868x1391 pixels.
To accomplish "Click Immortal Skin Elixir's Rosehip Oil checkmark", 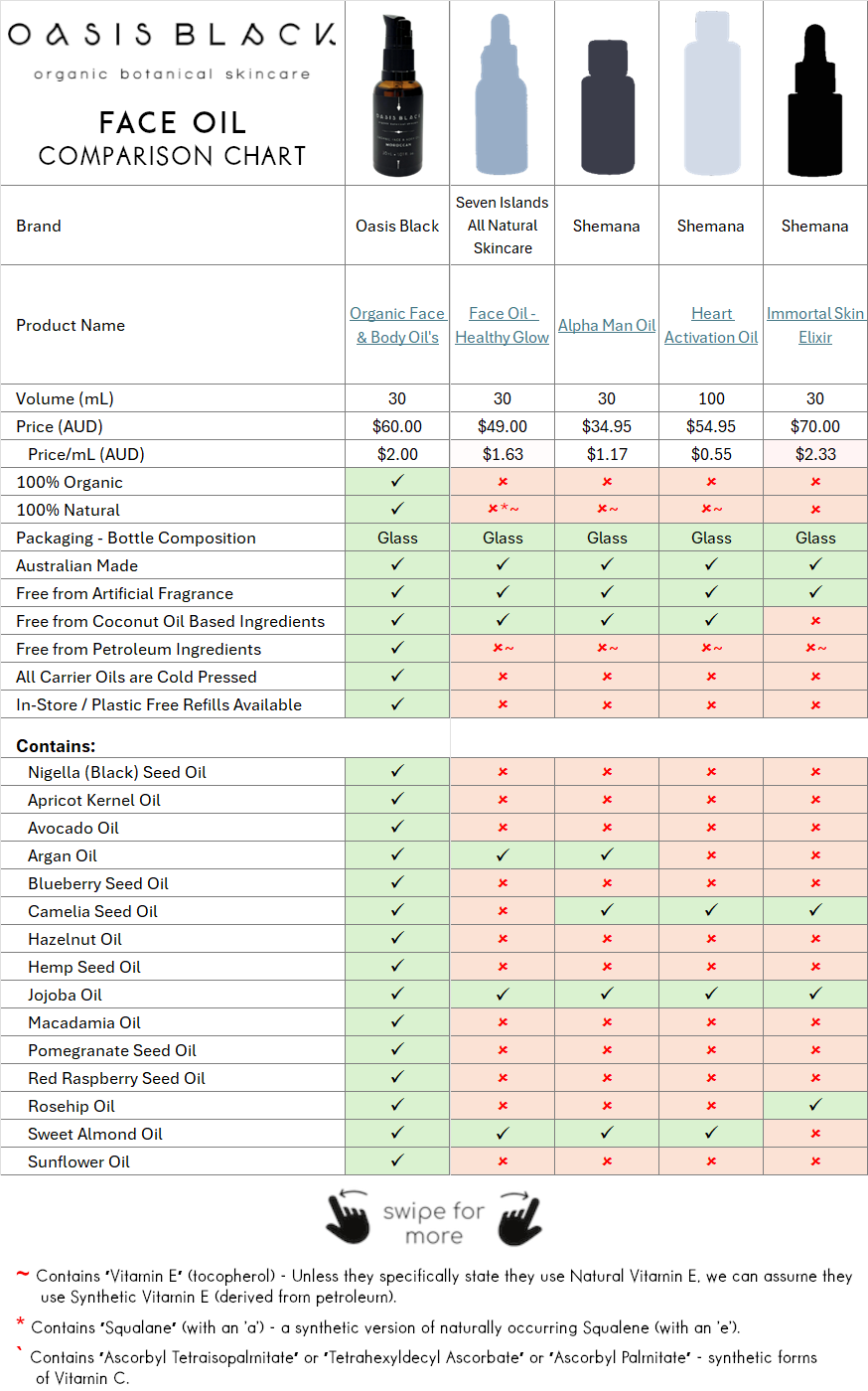I will 814,1105.
